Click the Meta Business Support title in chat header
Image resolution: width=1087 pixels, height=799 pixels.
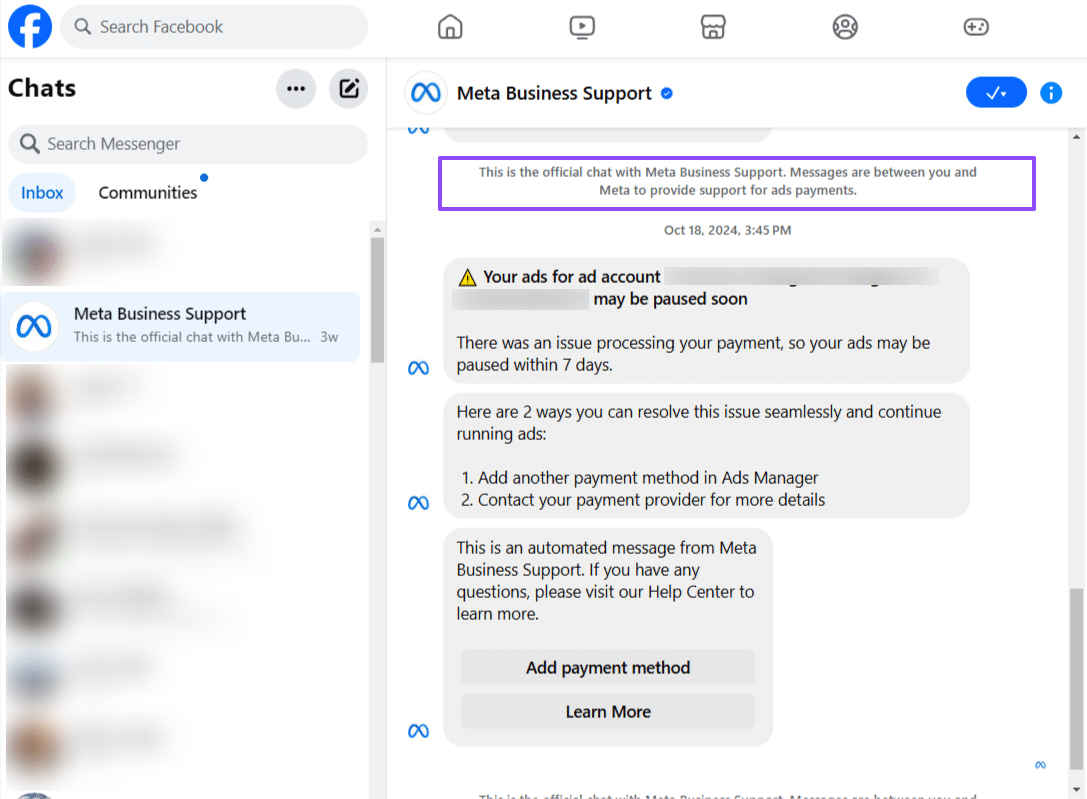[554, 93]
